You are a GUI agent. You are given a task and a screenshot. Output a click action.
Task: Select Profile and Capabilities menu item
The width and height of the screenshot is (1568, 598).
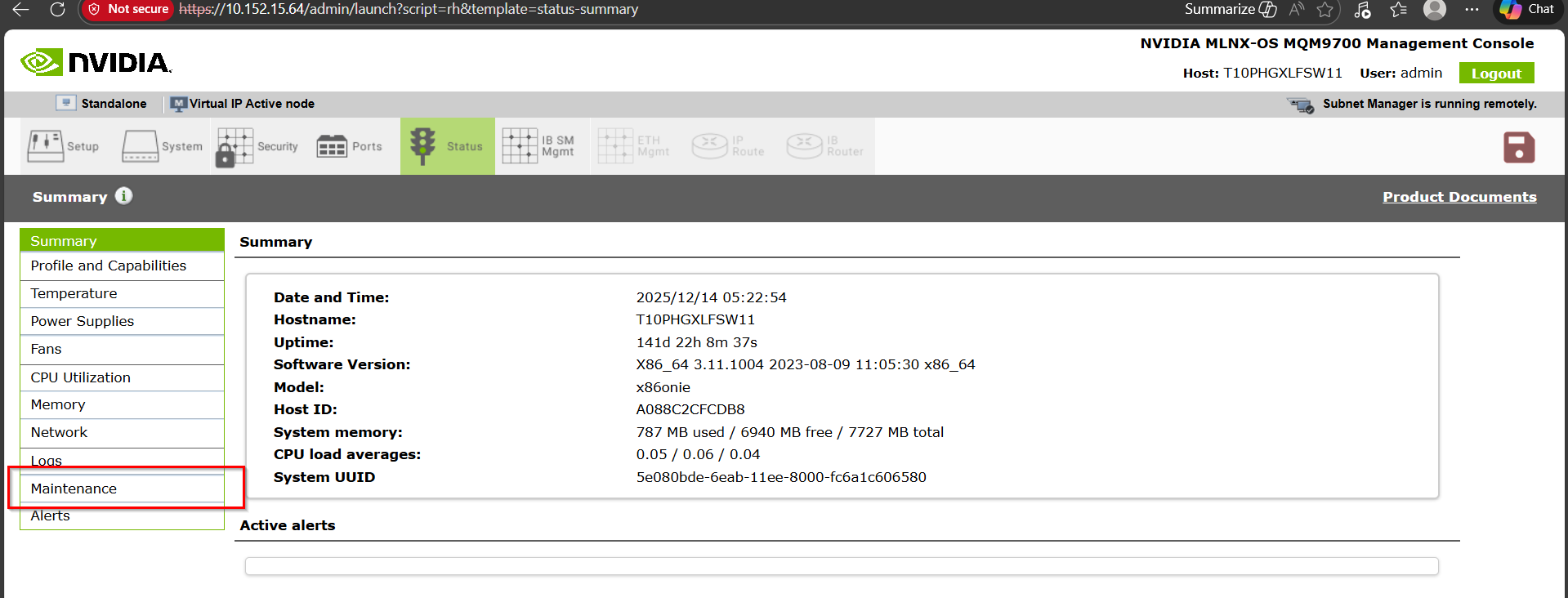[108, 266]
